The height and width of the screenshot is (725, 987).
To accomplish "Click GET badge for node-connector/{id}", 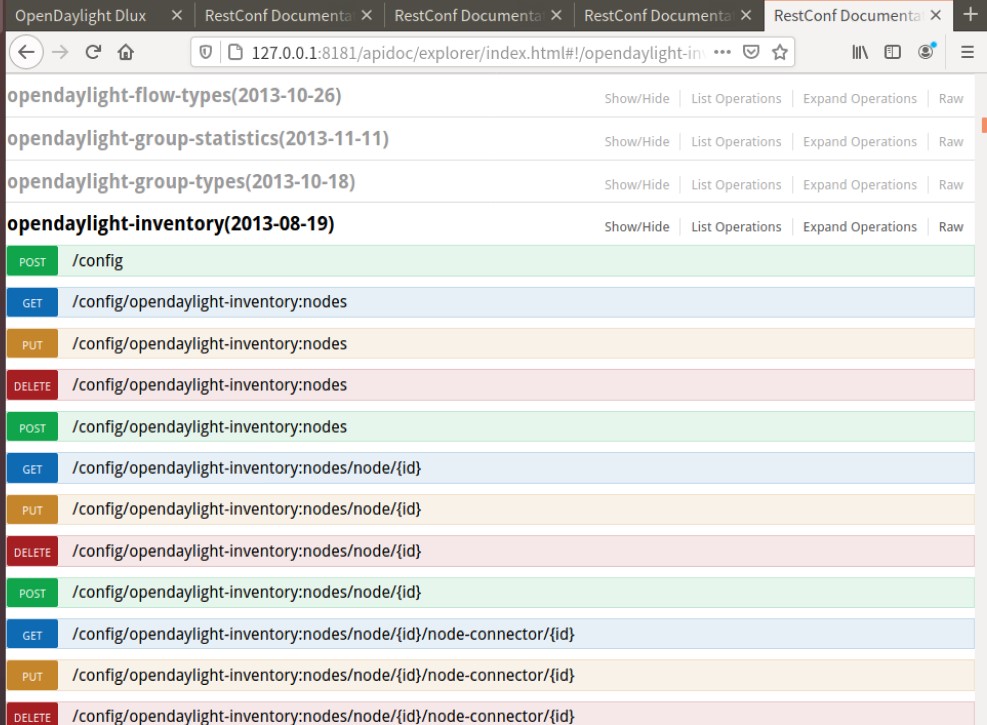I will [32, 635].
